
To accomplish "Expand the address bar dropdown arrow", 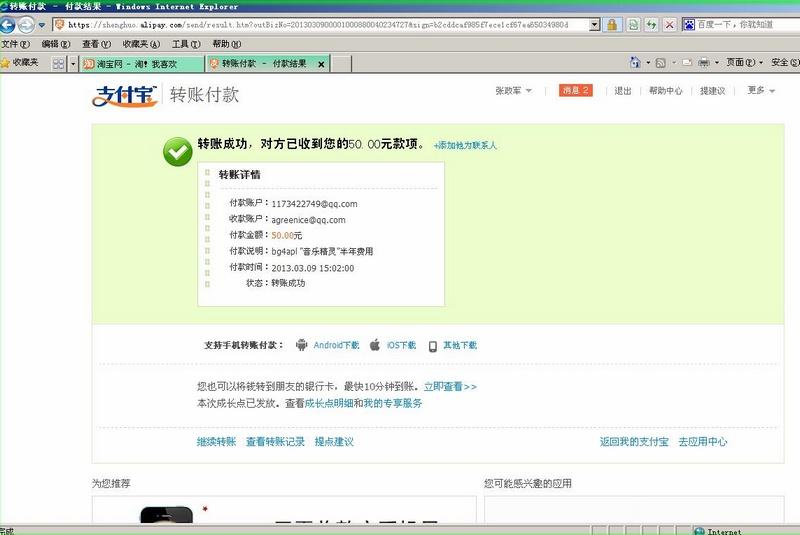I will click(594, 24).
